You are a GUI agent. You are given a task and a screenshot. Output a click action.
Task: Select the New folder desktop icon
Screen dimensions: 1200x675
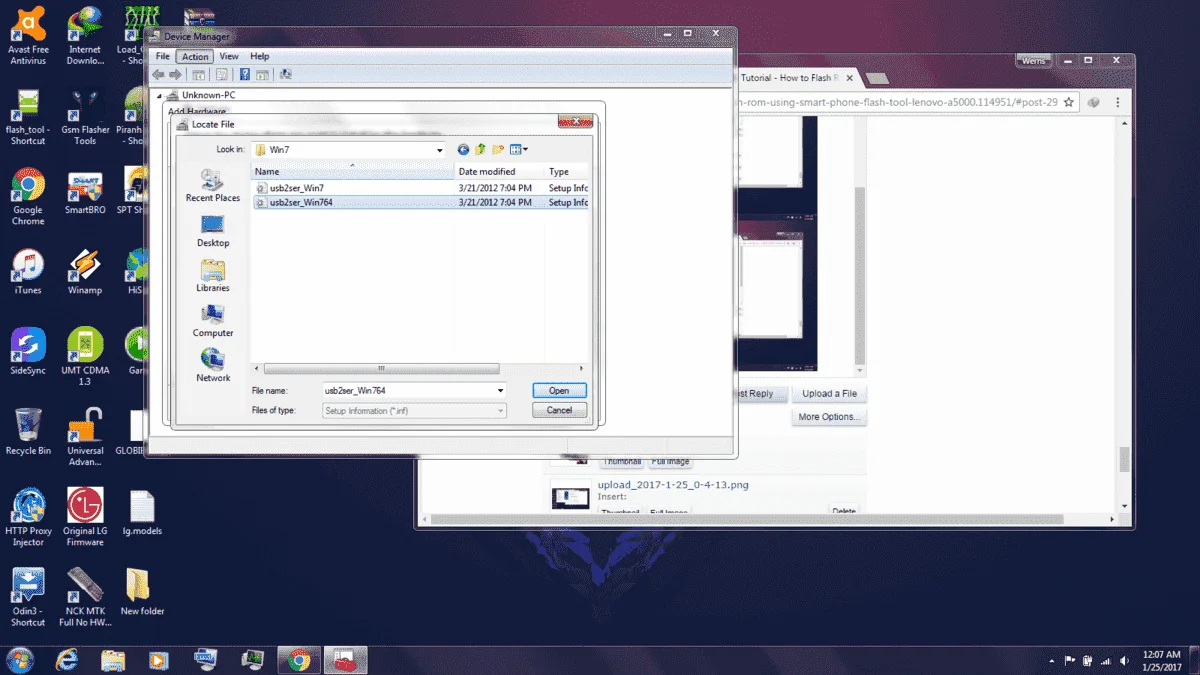click(x=142, y=592)
